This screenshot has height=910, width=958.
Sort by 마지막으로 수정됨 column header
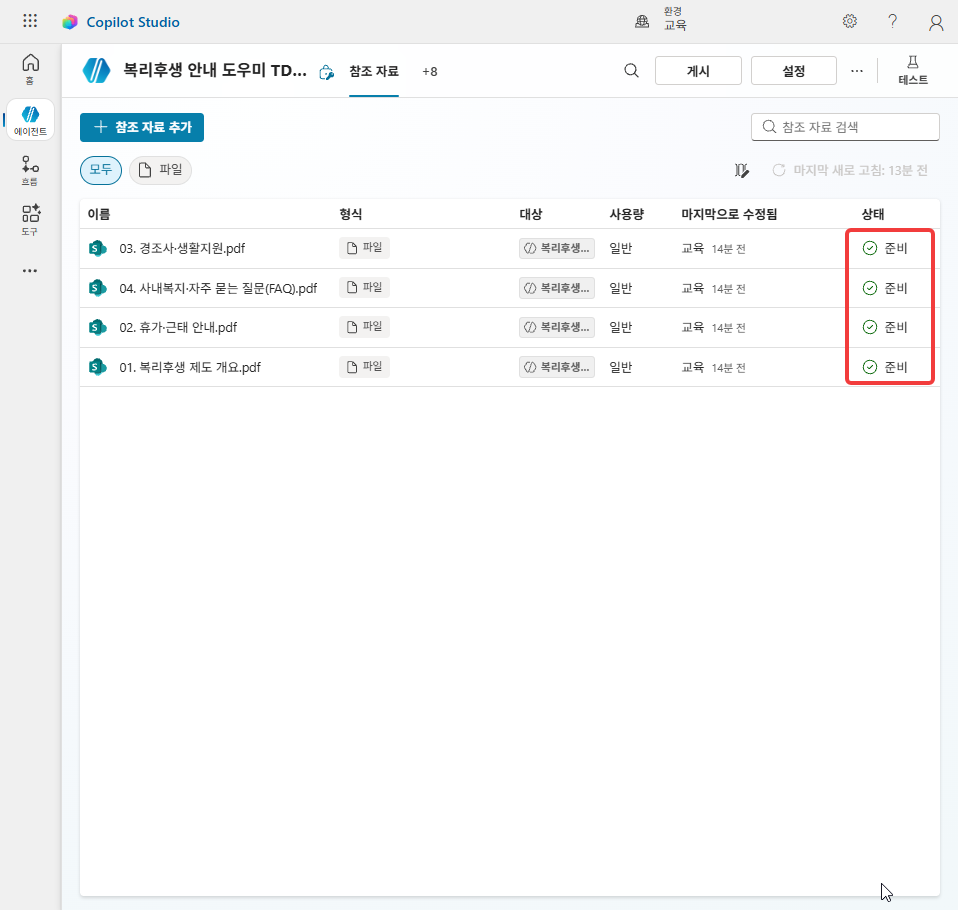[729, 214]
